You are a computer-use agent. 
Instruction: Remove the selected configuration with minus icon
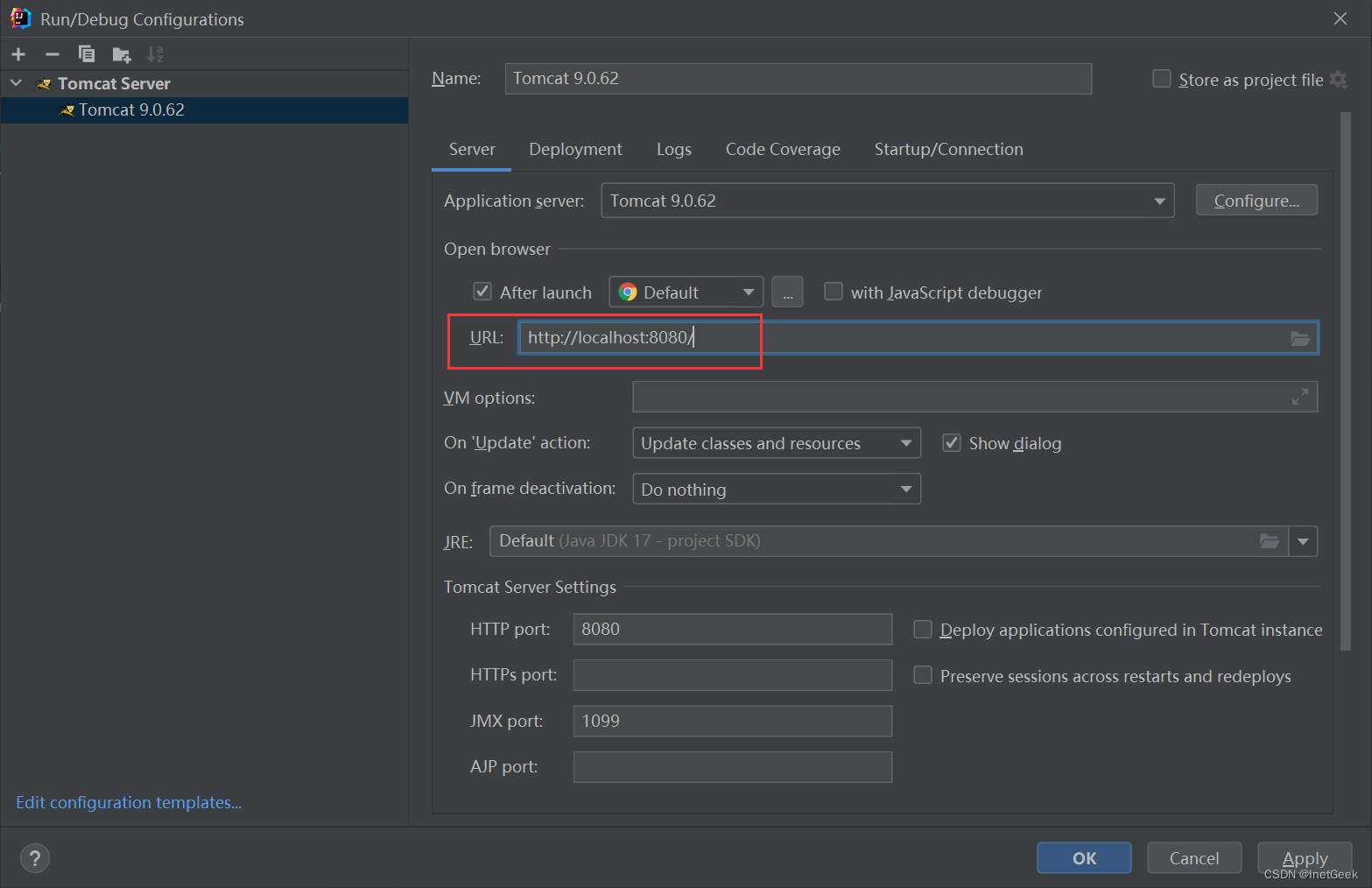point(53,54)
